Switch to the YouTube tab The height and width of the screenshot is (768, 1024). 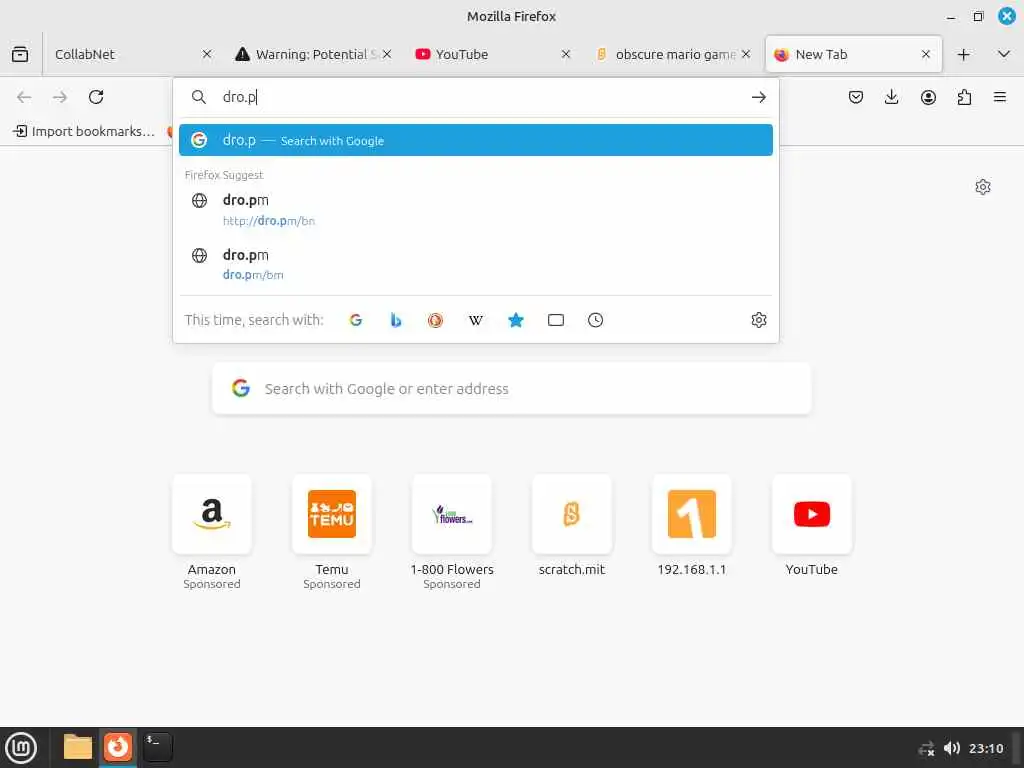[493, 54]
